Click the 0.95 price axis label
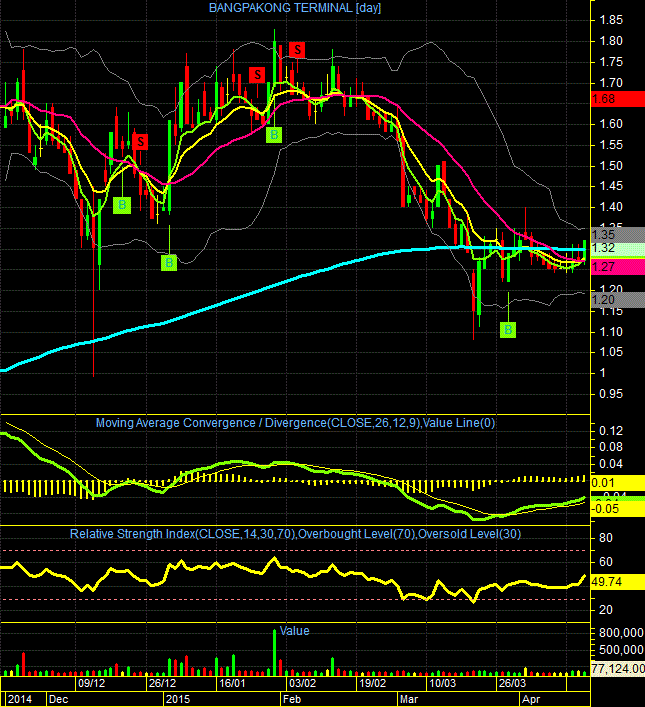Viewport: 645px width, 707px height. point(611,394)
